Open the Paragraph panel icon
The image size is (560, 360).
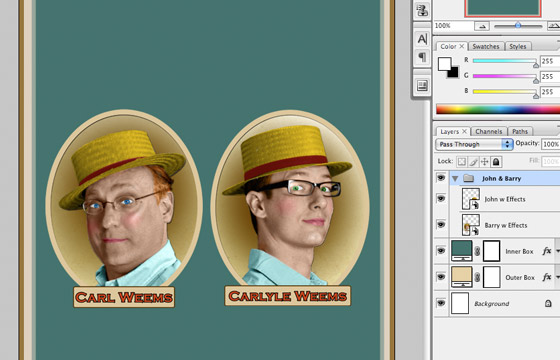pos(422,57)
